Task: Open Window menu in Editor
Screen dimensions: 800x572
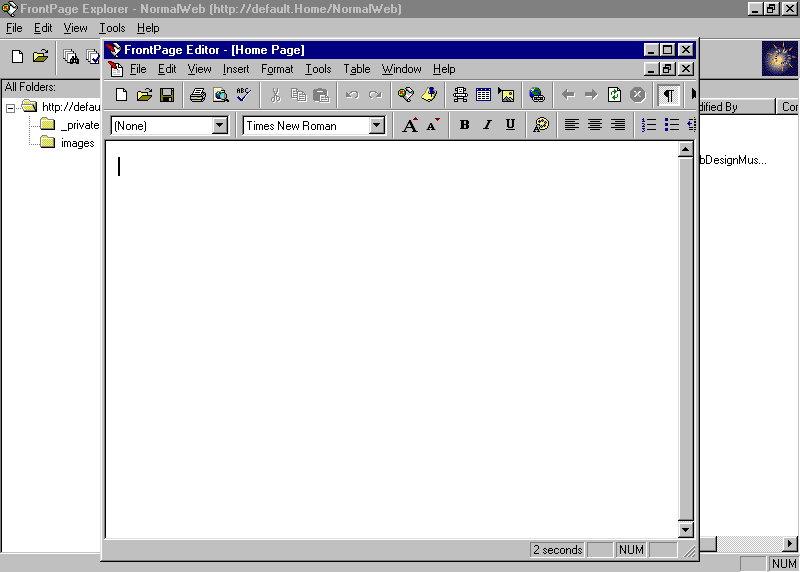Action: 402,69
